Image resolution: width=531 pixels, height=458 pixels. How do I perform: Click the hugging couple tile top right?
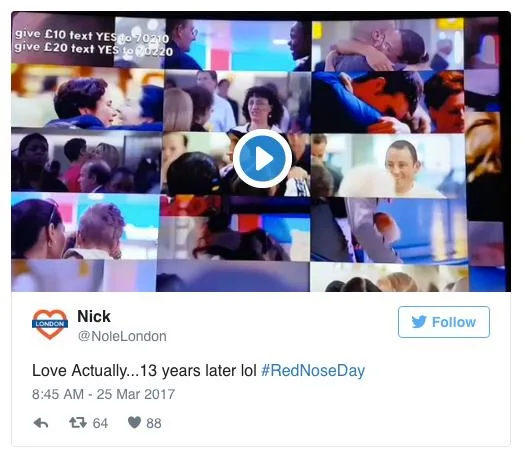click(388, 45)
